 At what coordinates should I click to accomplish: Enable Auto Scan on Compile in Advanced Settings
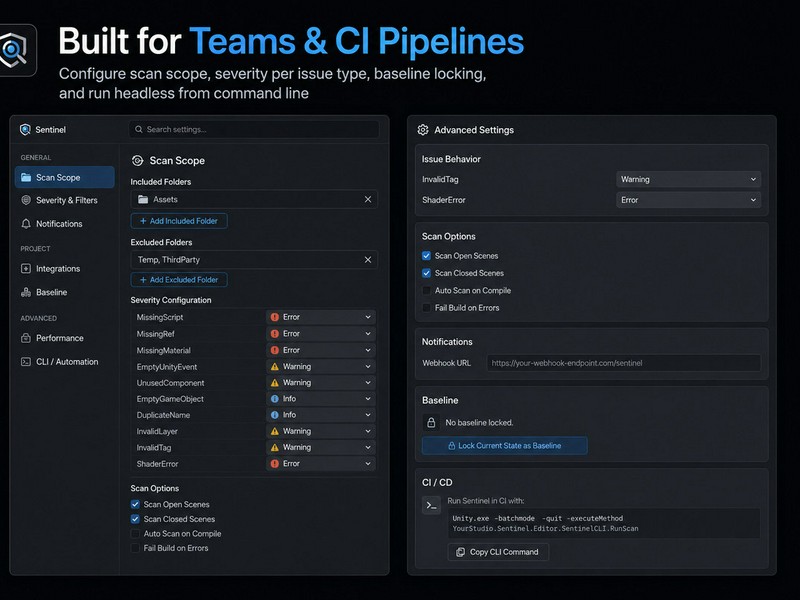pyautogui.click(x=427, y=290)
